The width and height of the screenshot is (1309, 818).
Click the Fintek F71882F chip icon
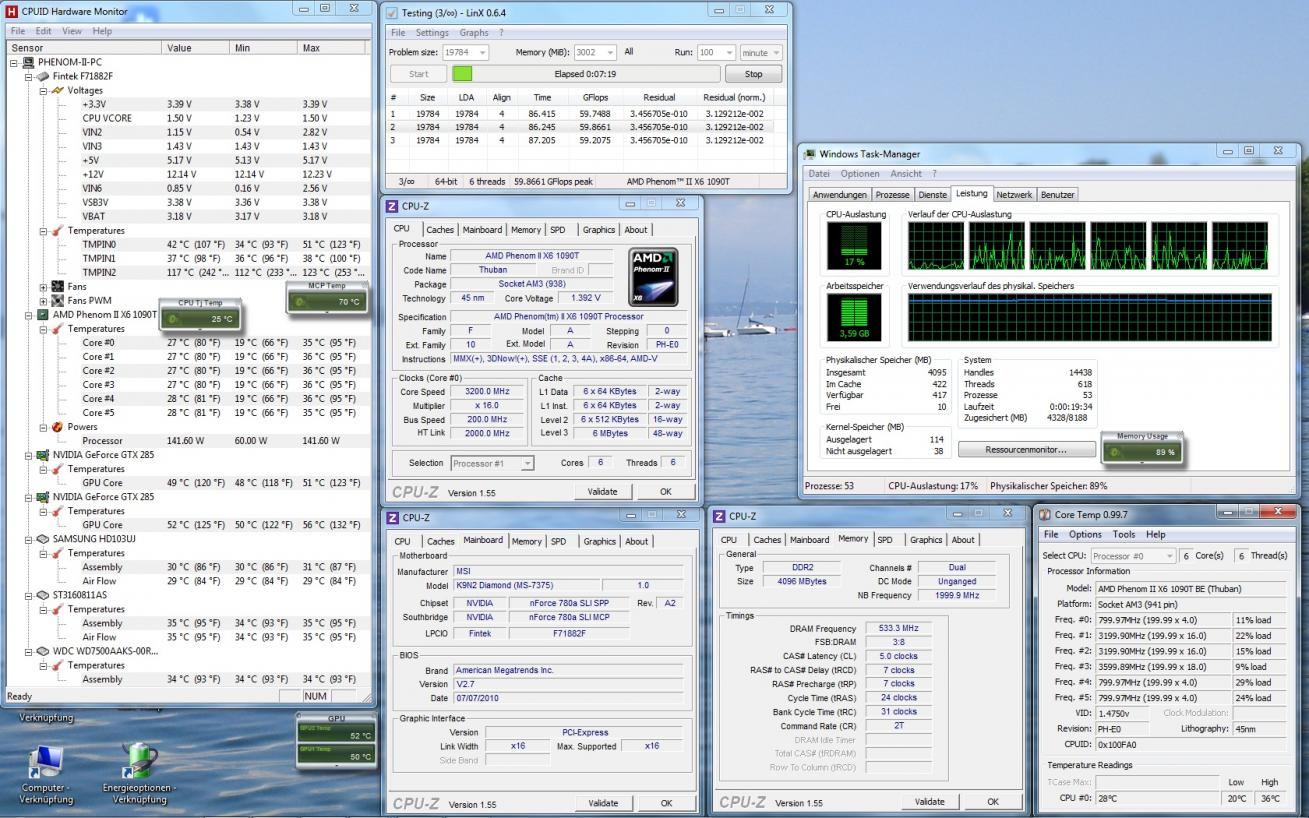(43, 76)
